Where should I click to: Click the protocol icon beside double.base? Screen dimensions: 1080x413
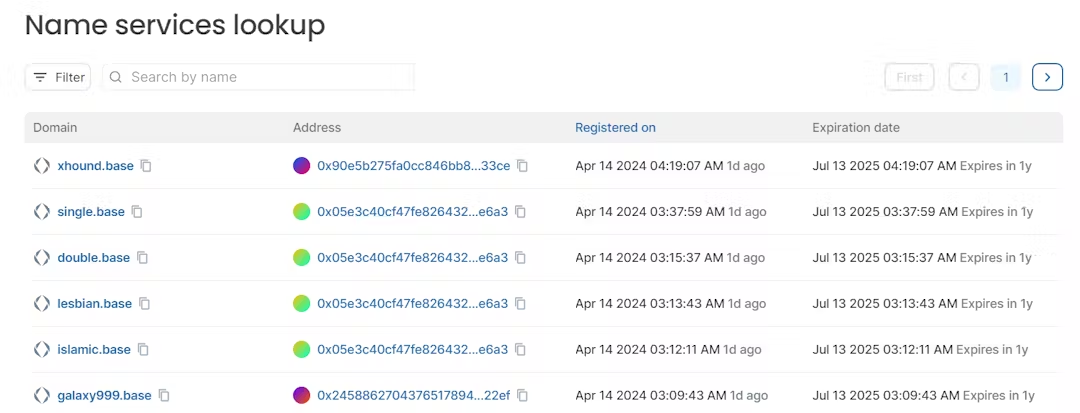point(42,257)
